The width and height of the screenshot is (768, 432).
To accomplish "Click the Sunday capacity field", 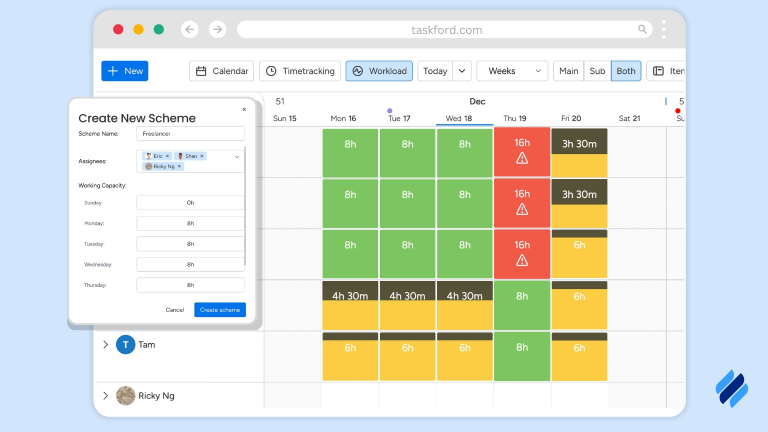I will click(190, 203).
